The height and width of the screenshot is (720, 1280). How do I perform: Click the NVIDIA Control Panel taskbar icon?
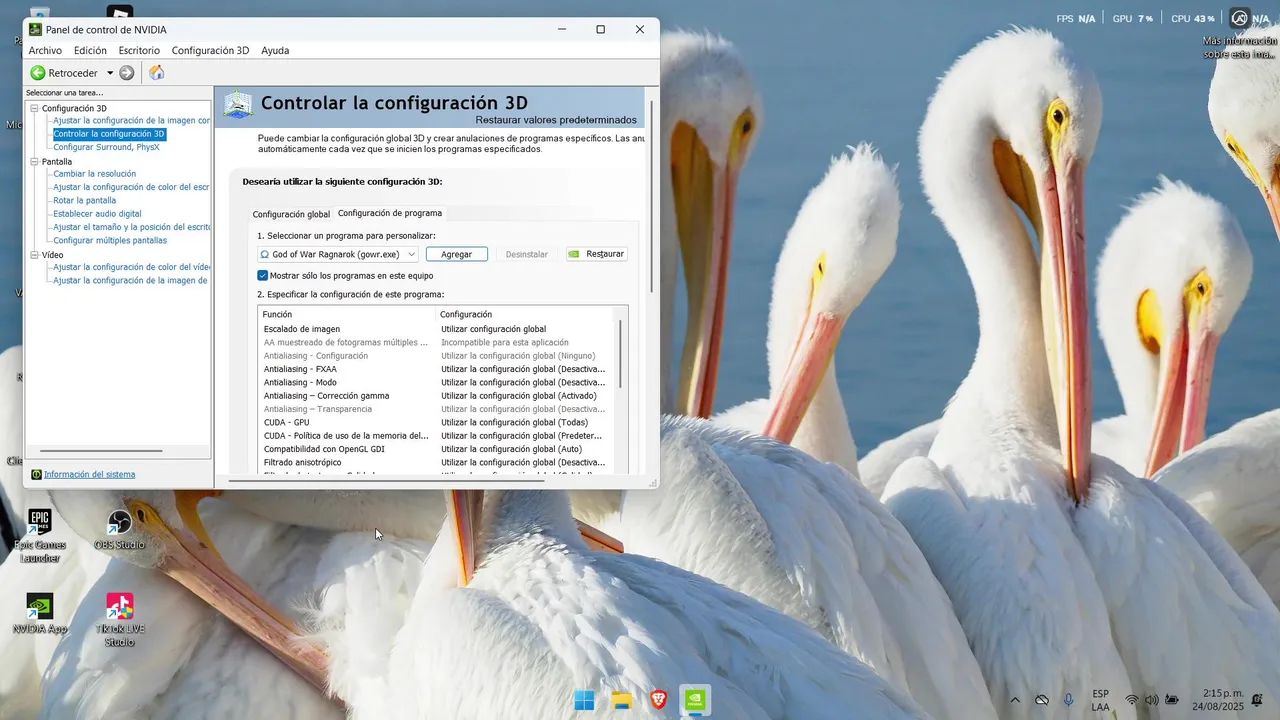(x=695, y=700)
